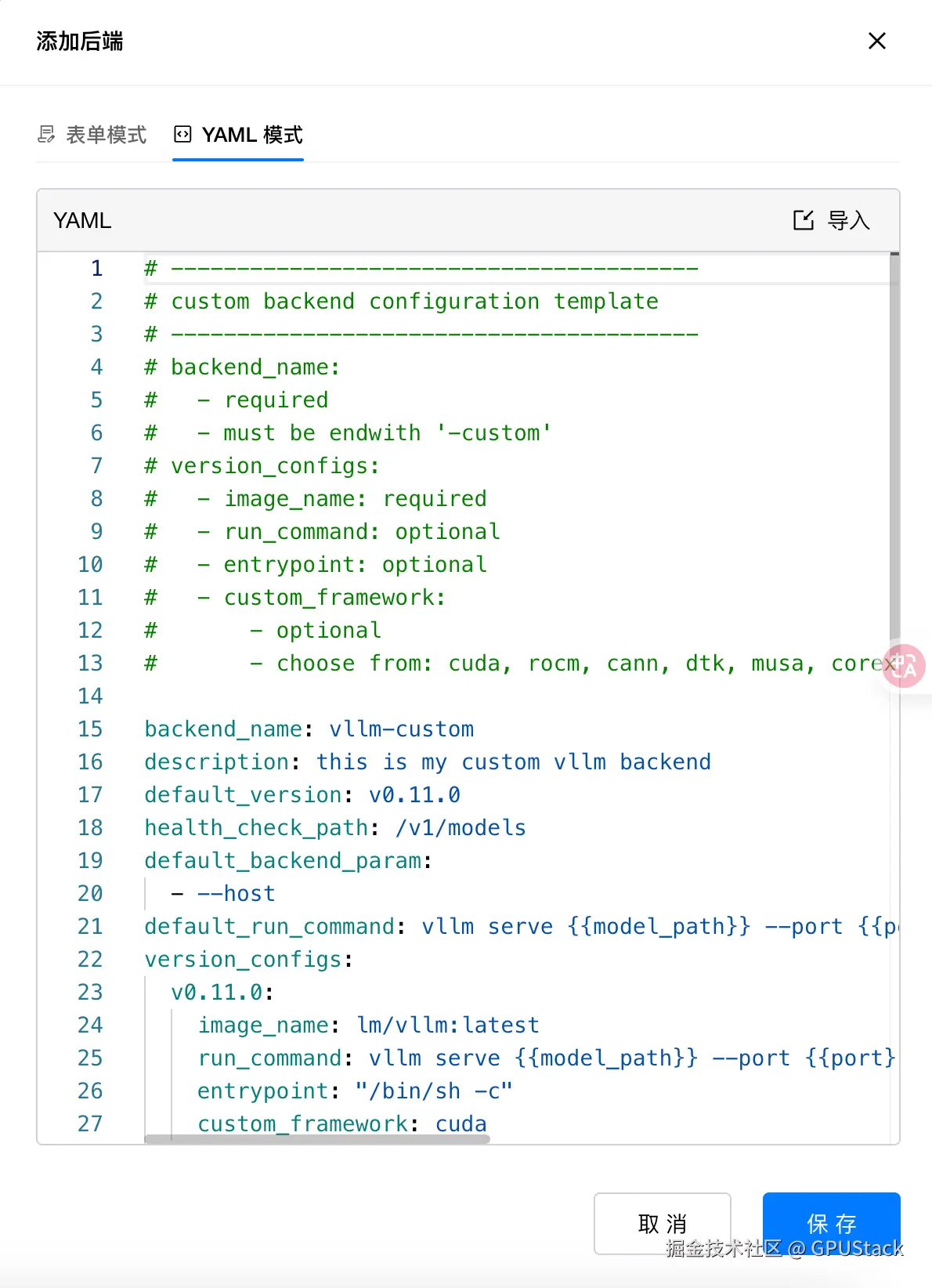932x1288 pixels.
Task: Click the 导入 label
Action: point(849,220)
